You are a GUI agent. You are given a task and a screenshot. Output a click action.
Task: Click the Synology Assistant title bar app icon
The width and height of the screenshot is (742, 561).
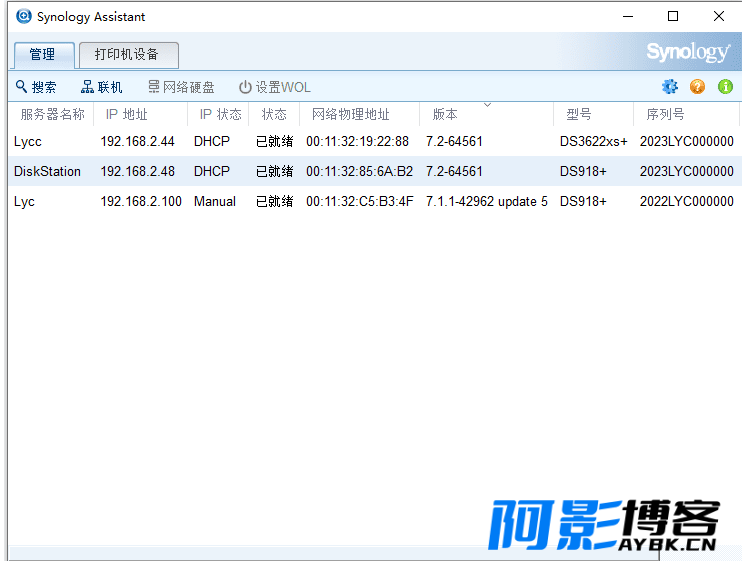click(x=24, y=17)
